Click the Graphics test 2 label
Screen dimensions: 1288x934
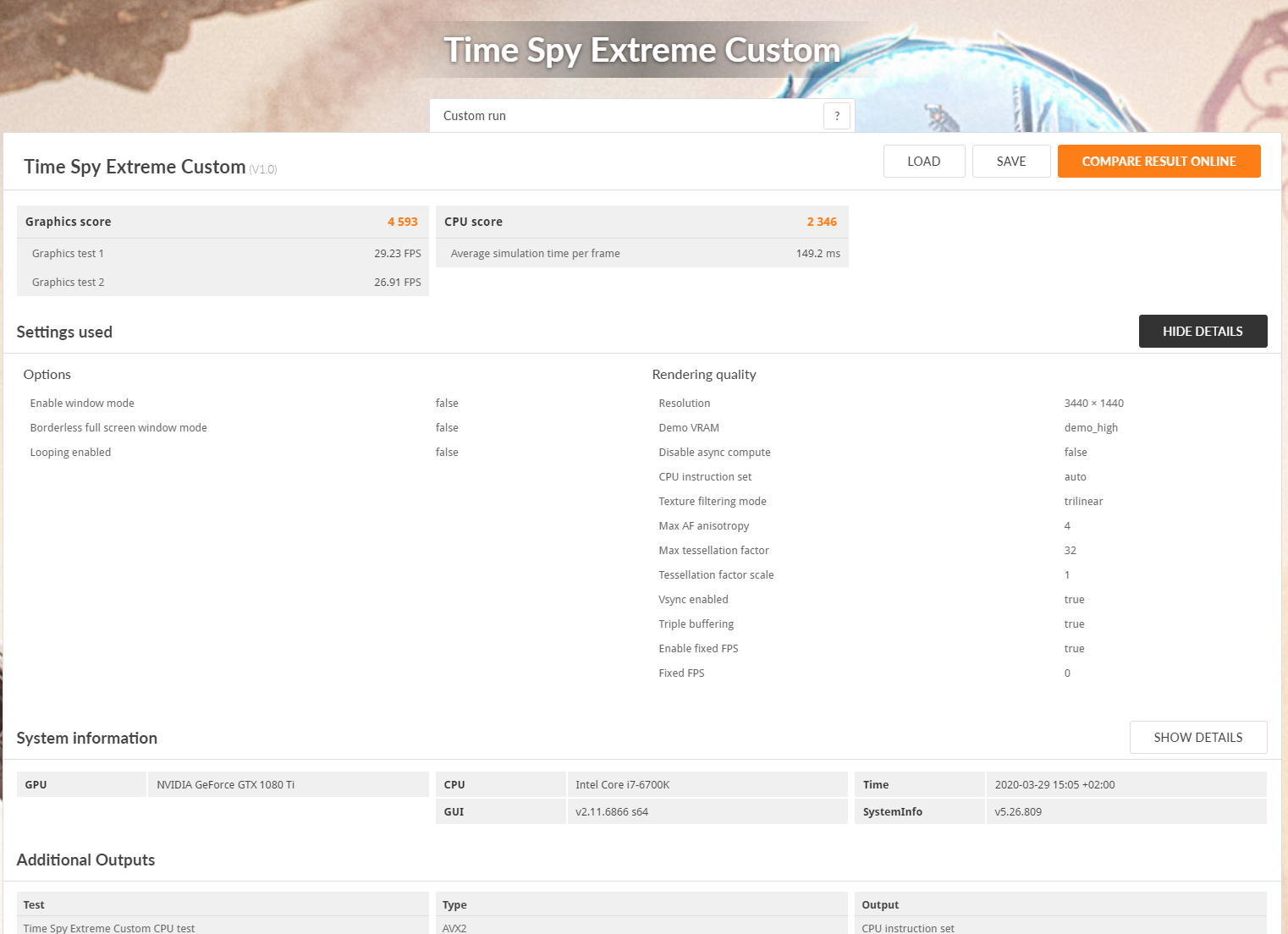click(x=68, y=283)
